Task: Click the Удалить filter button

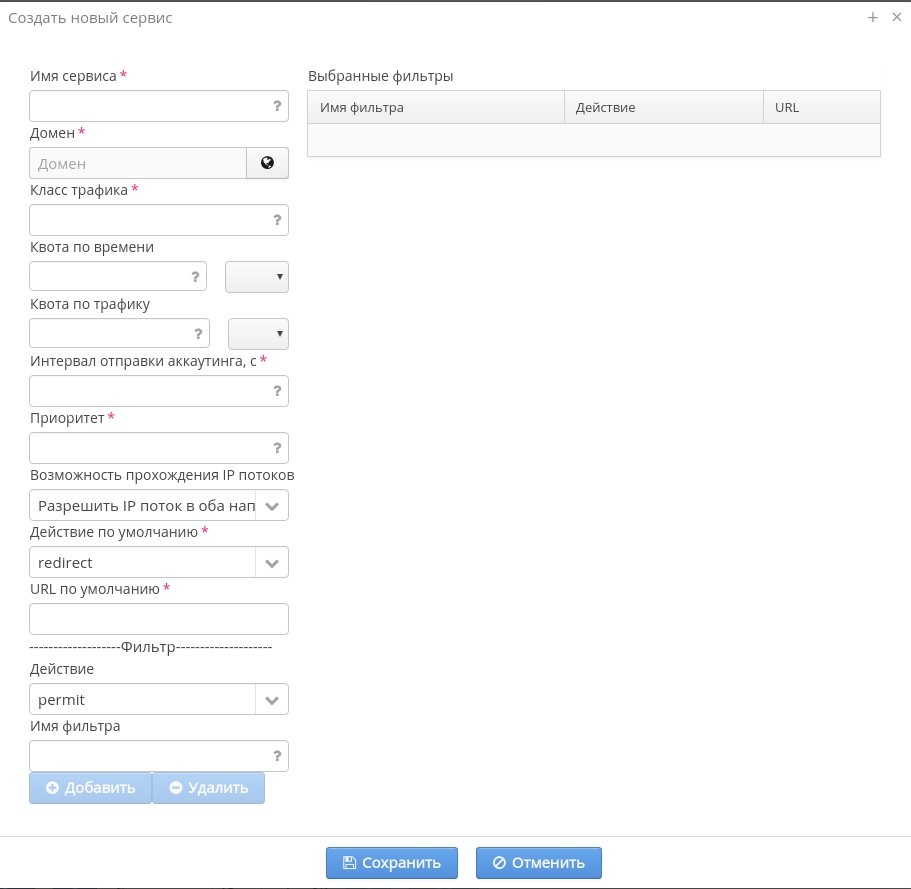Action: point(208,788)
